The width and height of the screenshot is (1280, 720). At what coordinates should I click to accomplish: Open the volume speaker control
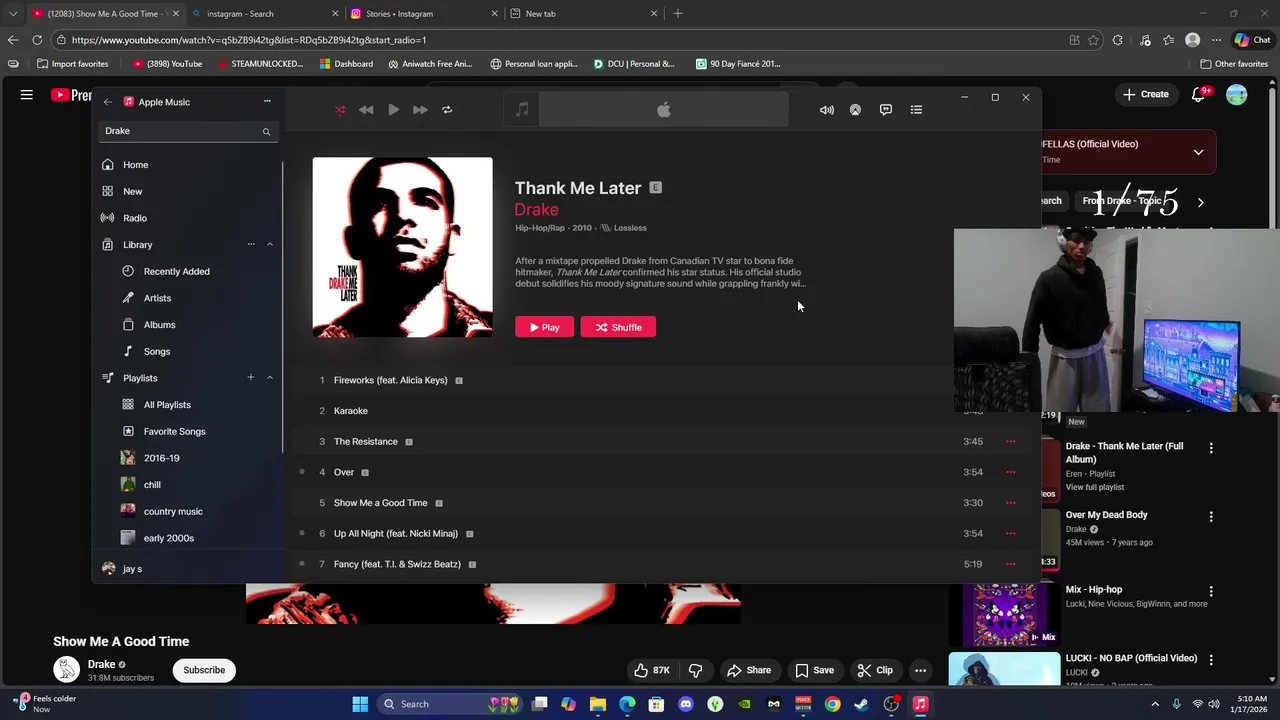coord(827,110)
